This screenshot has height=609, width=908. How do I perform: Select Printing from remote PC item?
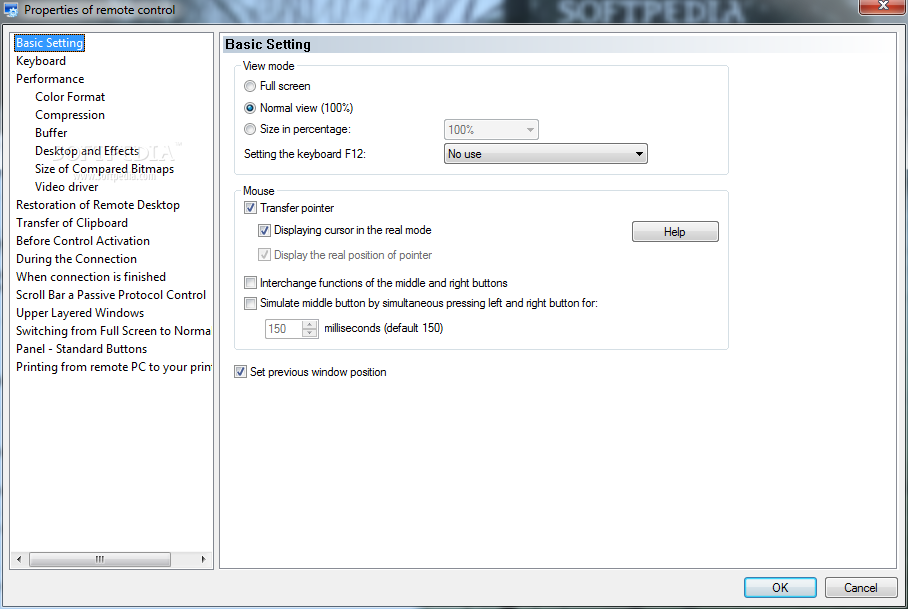[x=114, y=366]
